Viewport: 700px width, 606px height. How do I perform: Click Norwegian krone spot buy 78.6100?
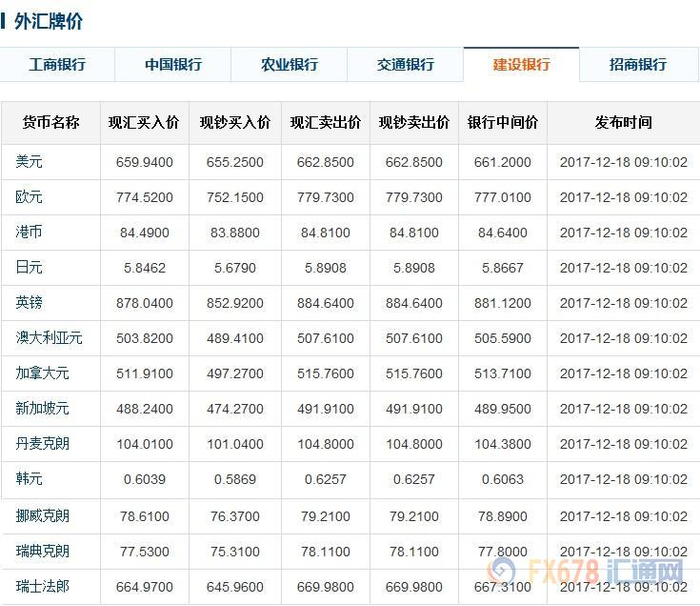coord(145,517)
